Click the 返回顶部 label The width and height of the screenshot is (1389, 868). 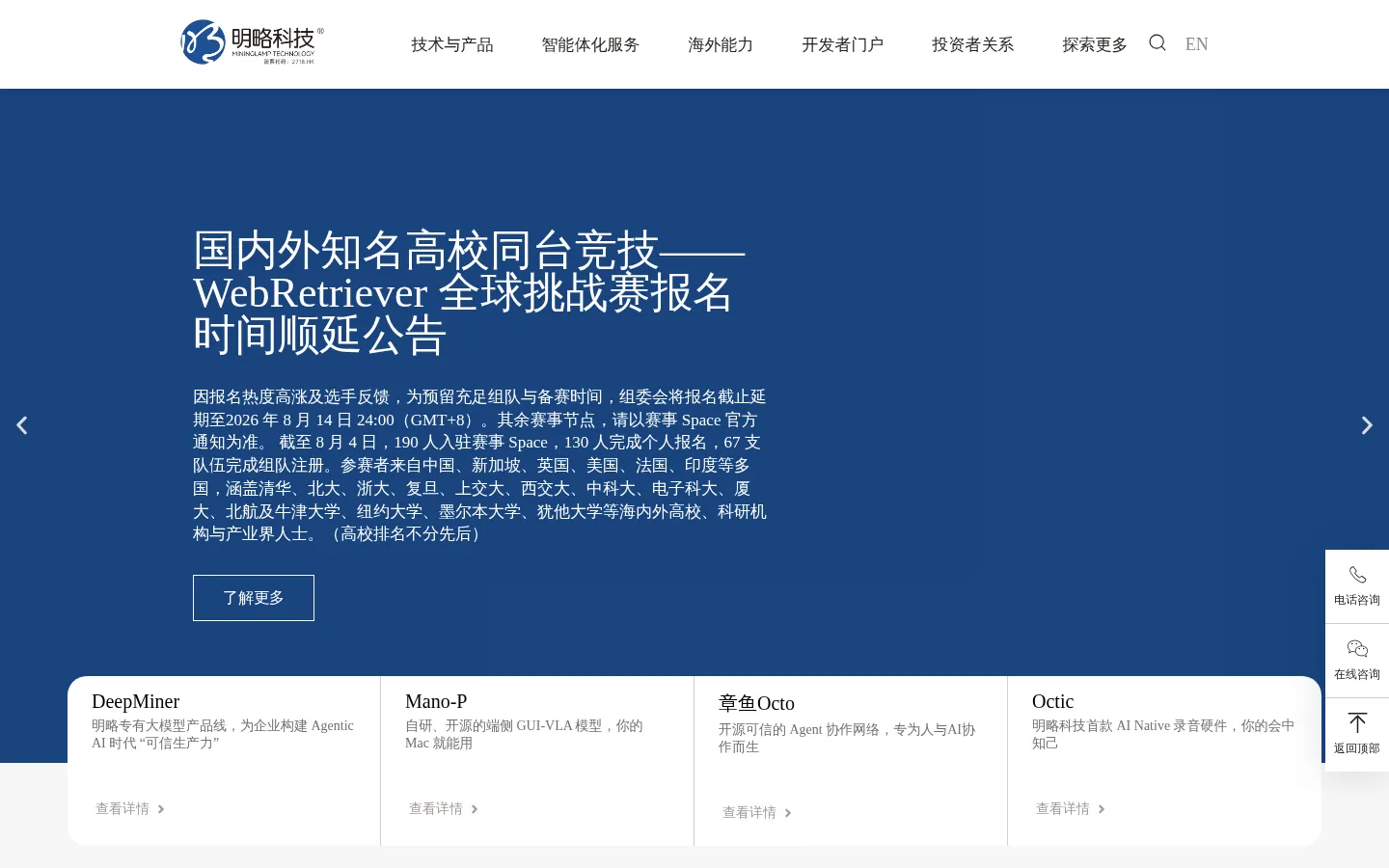tap(1357, 748)
